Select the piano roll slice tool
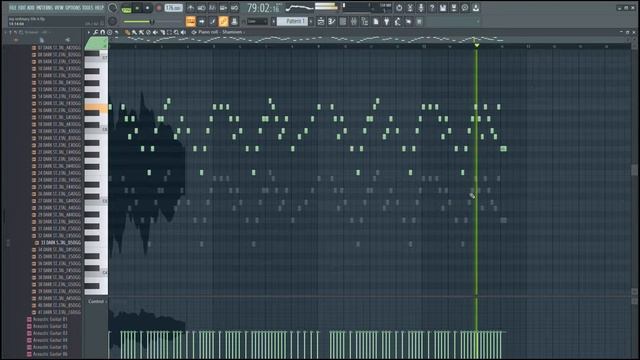The width and height of the screenshot is (640, 360). click(x=162, y=32)
